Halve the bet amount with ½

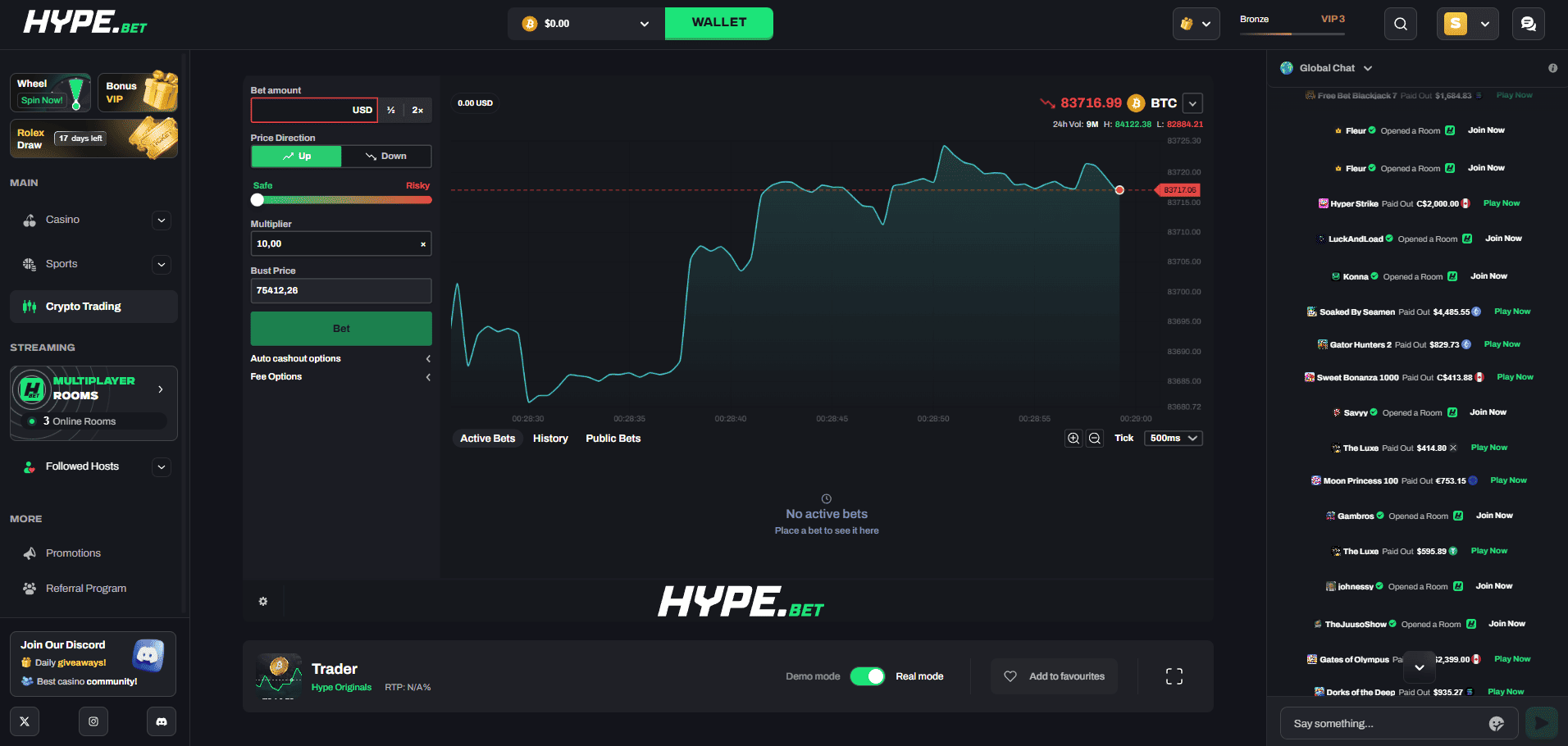click(391, 110)
